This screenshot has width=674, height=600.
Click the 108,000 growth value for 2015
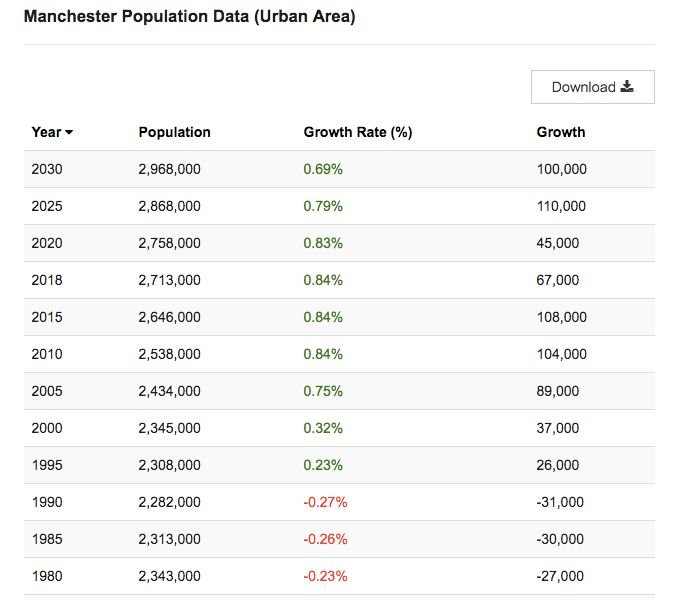(561, 317)
